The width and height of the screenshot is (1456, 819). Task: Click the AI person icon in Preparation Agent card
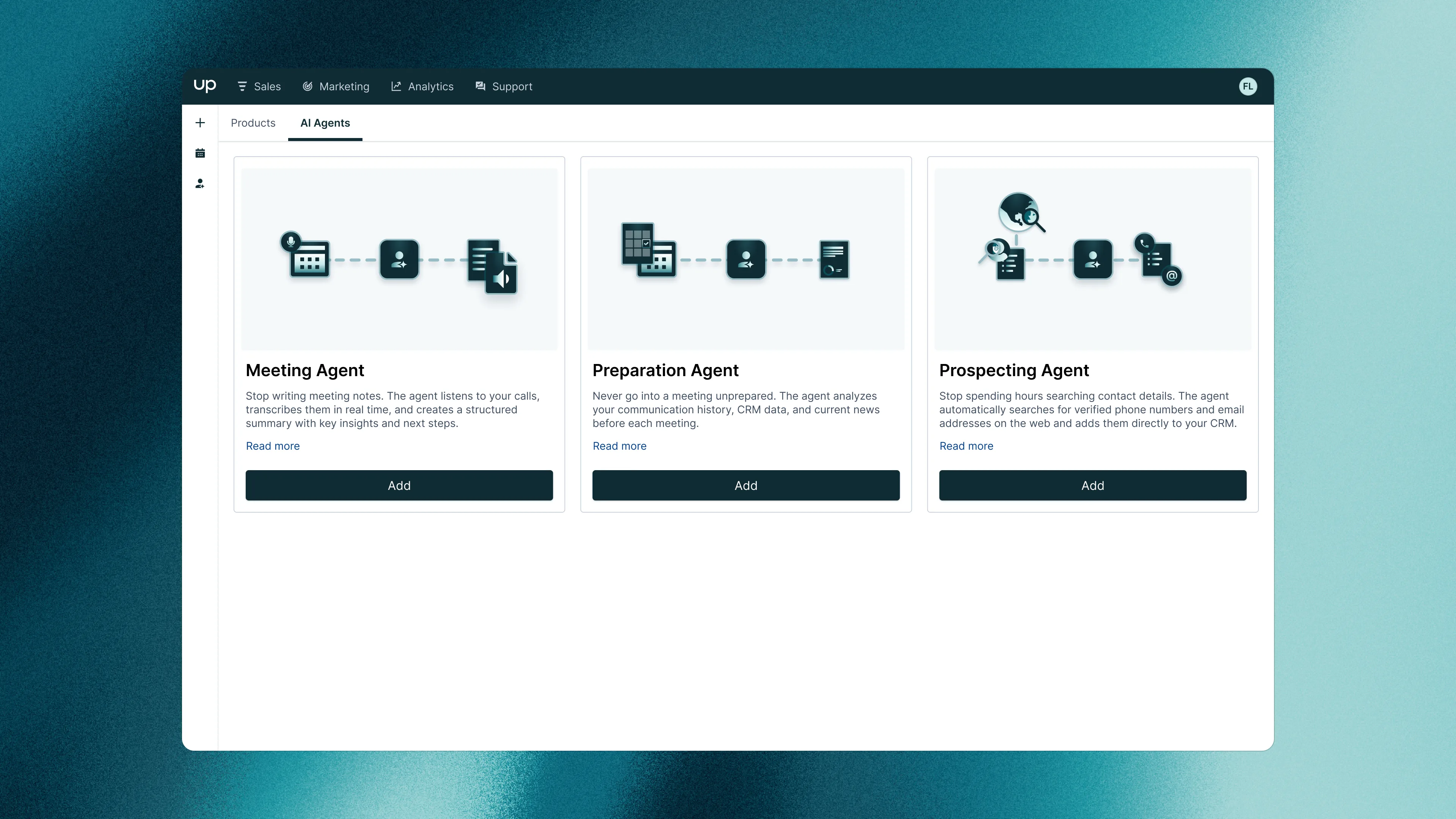746,259
